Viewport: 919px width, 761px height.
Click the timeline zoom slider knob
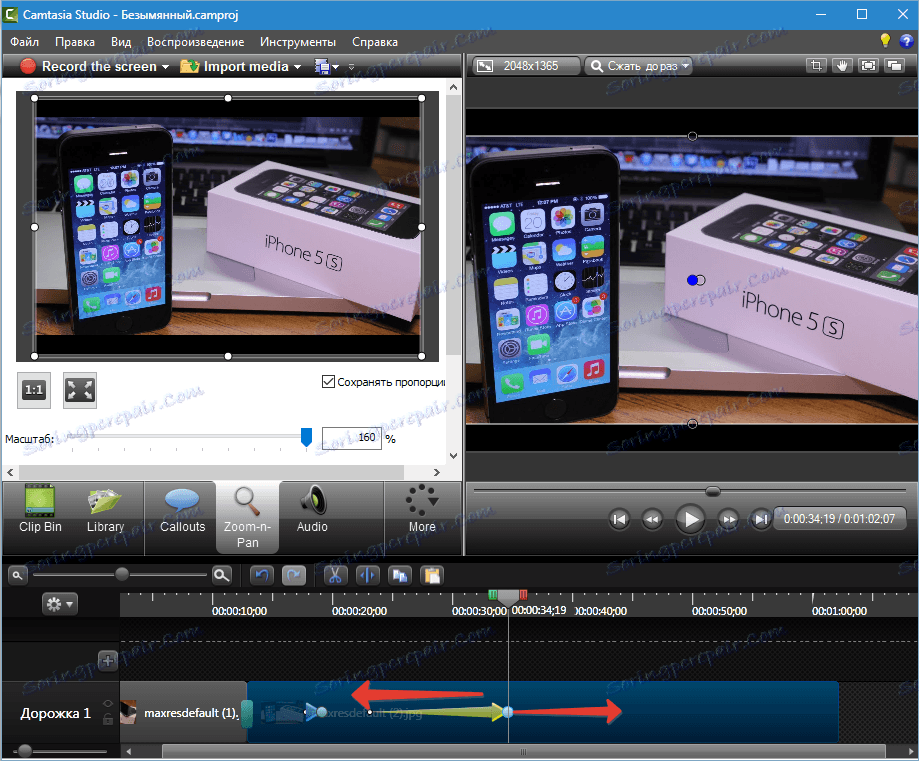pyautogui.click(x=121, y=574)
